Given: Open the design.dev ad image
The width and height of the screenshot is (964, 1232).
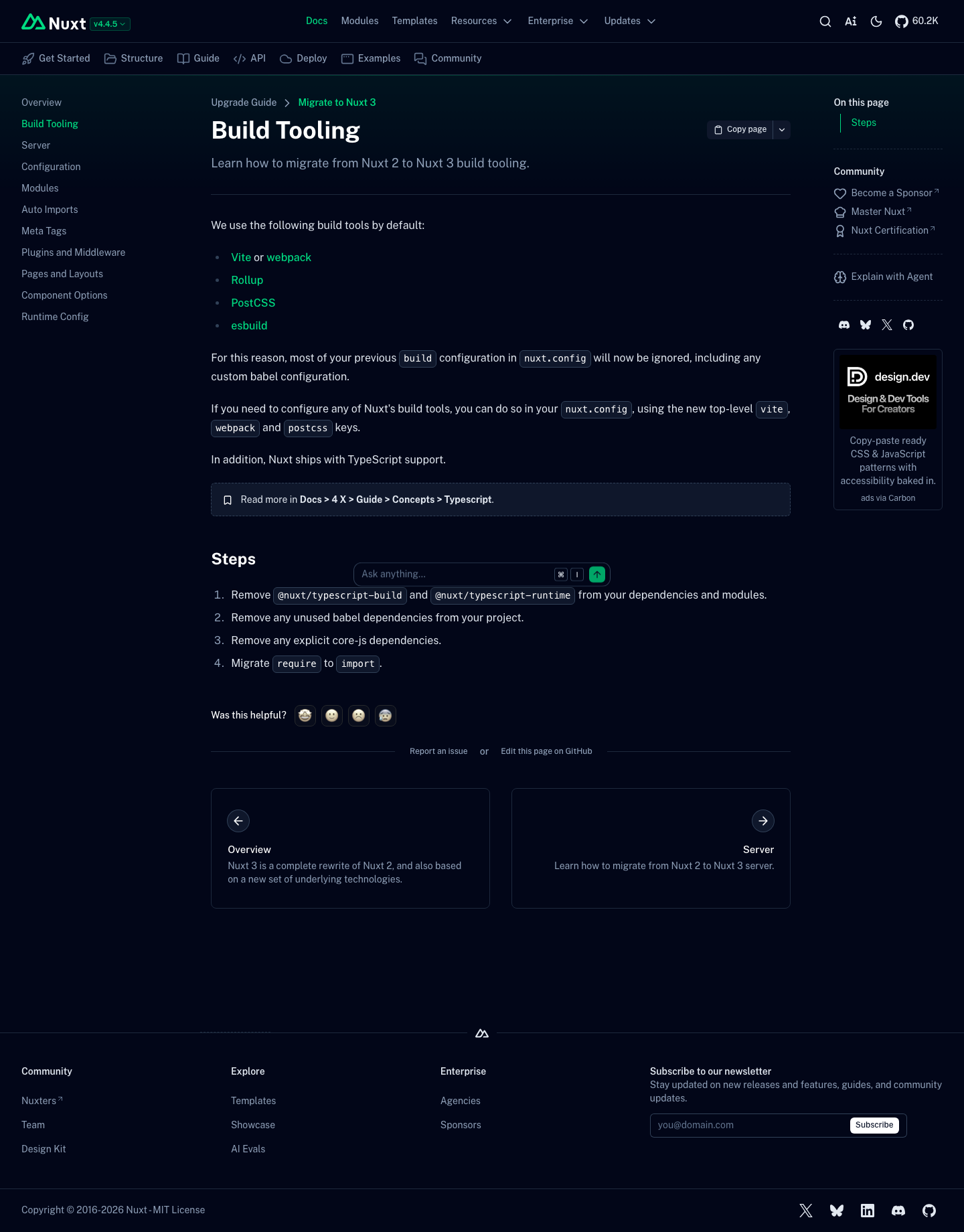Looking at the screenshot, I should pos(888,392).
